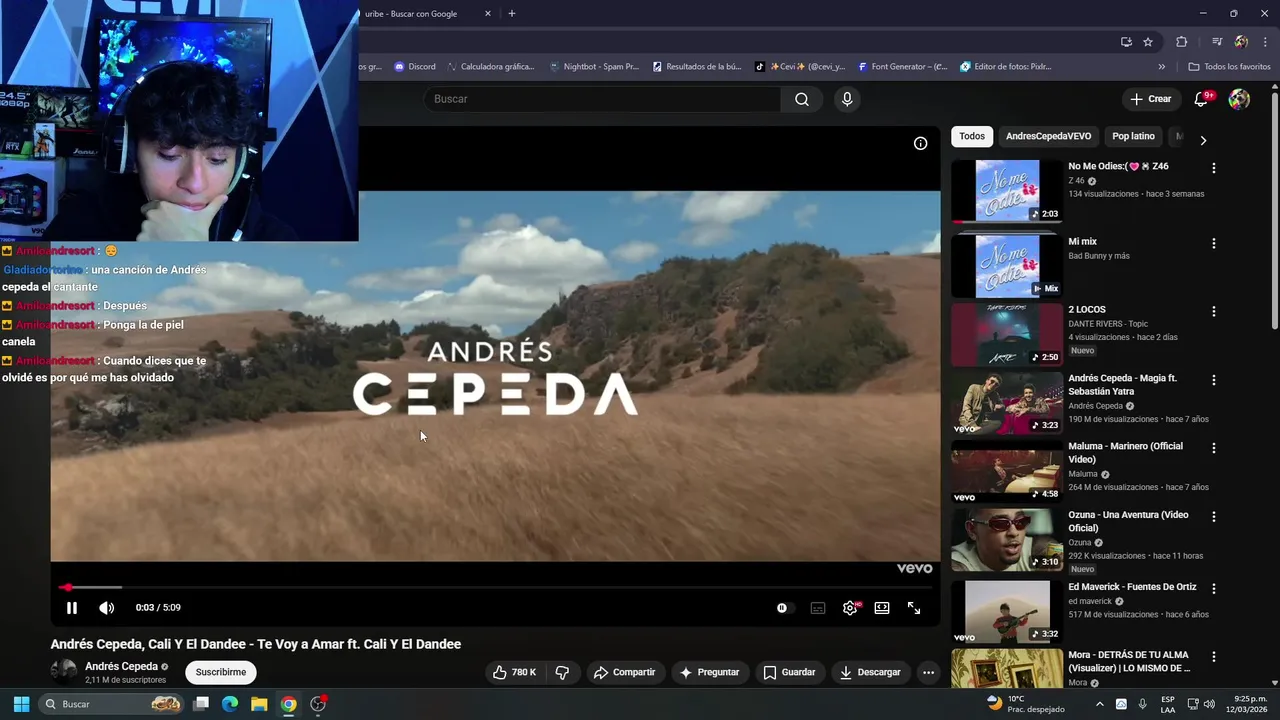Click into the YouTube Buscar search field
1280x720 pixels.
coord(602,99)
